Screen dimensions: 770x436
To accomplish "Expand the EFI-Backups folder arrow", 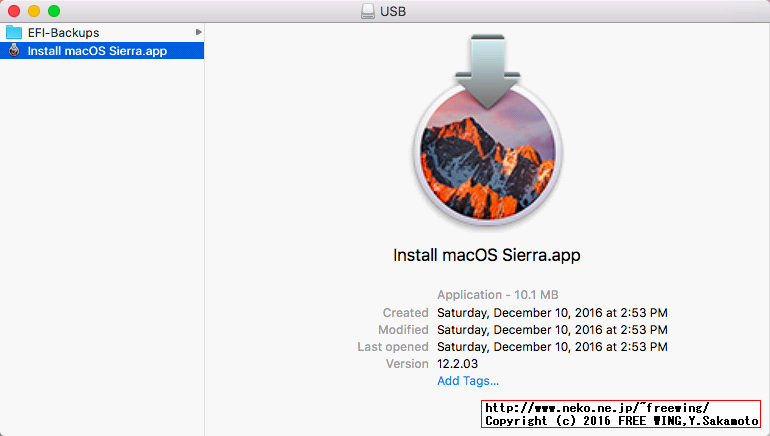I will coord(198,33).
